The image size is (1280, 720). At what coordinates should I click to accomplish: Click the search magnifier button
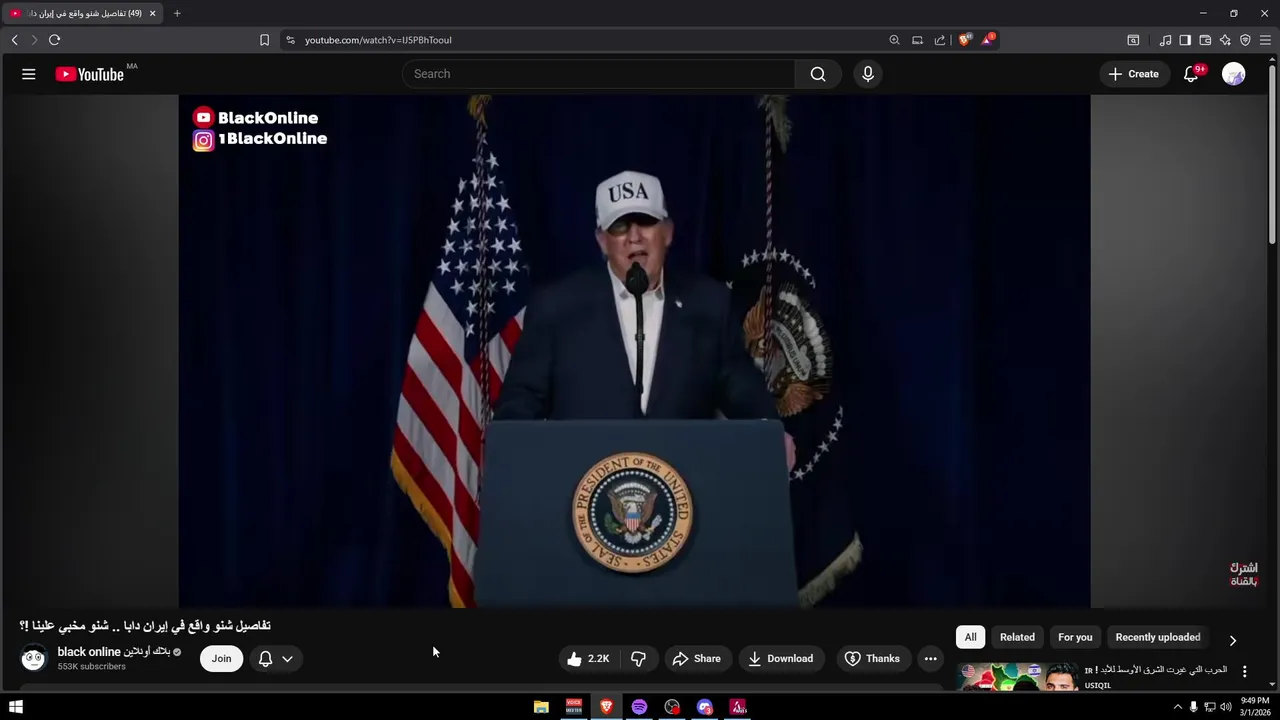click(818, 74)
